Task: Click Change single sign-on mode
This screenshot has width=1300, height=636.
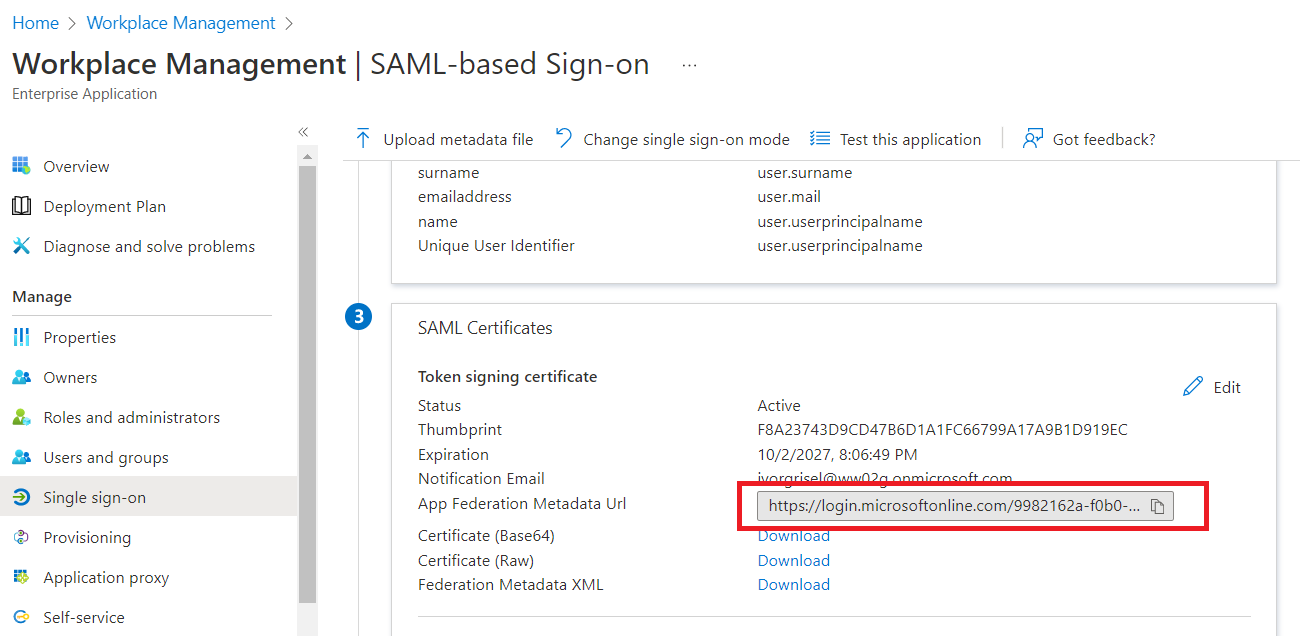Action: [x=672, y=139]
